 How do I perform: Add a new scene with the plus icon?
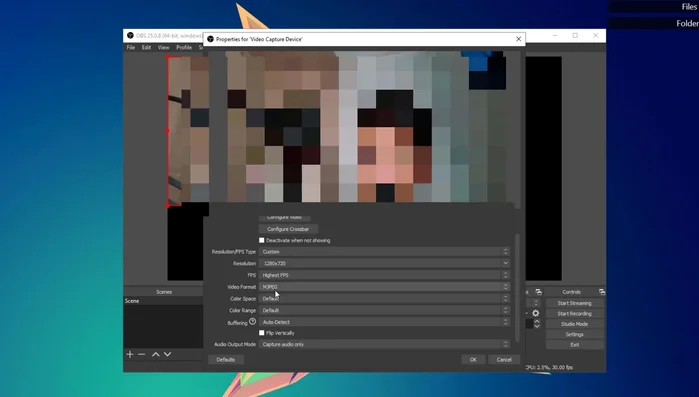pos(130,354)
